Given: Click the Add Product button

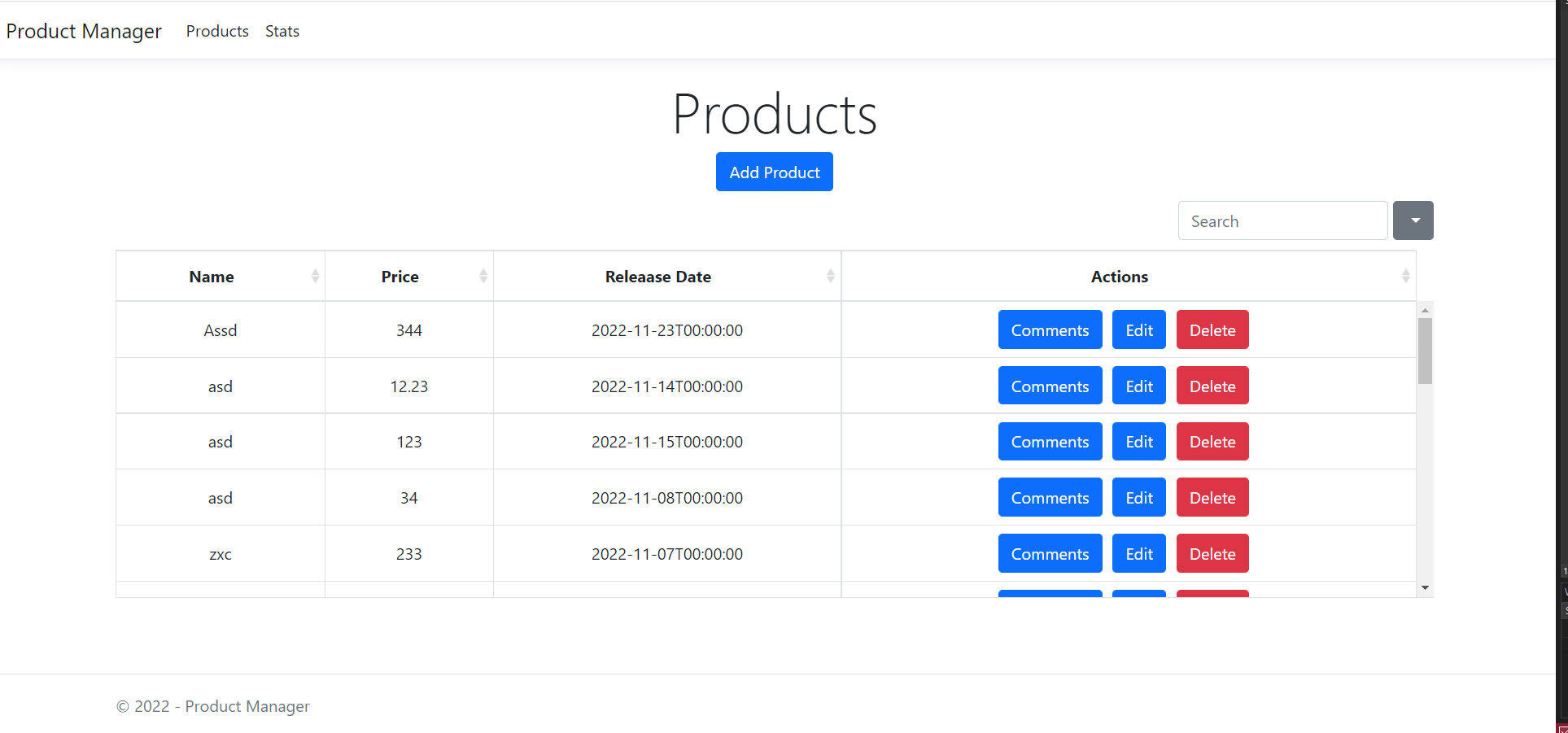Looking at the screenshot, I should tap(774, 172).
